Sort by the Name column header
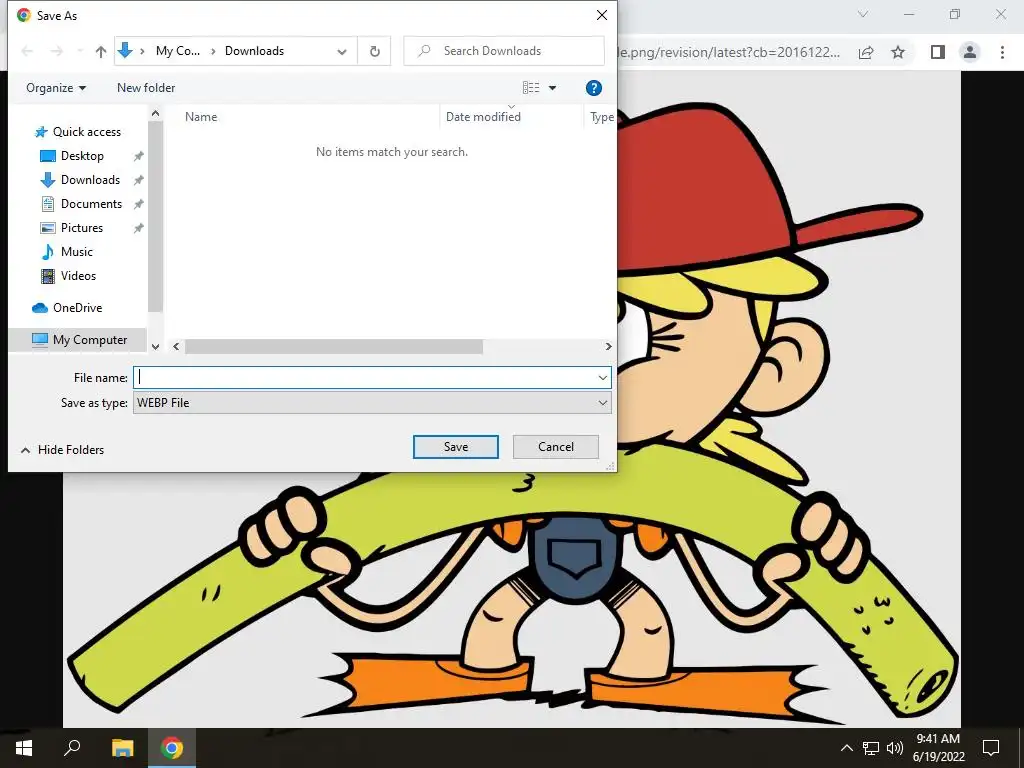 click(201, 117)
